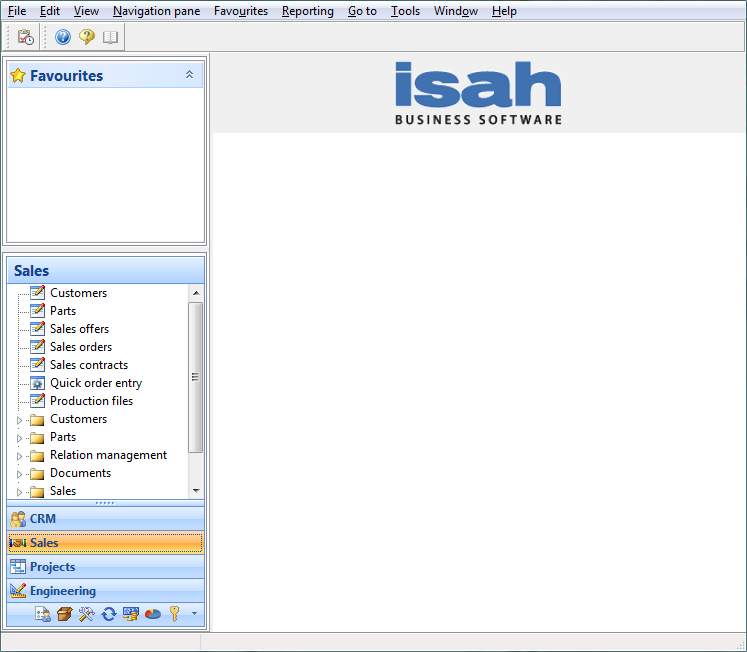Click the star icon beside Favourites
This screenshot has height=652, width=747.
pos(18,75)
